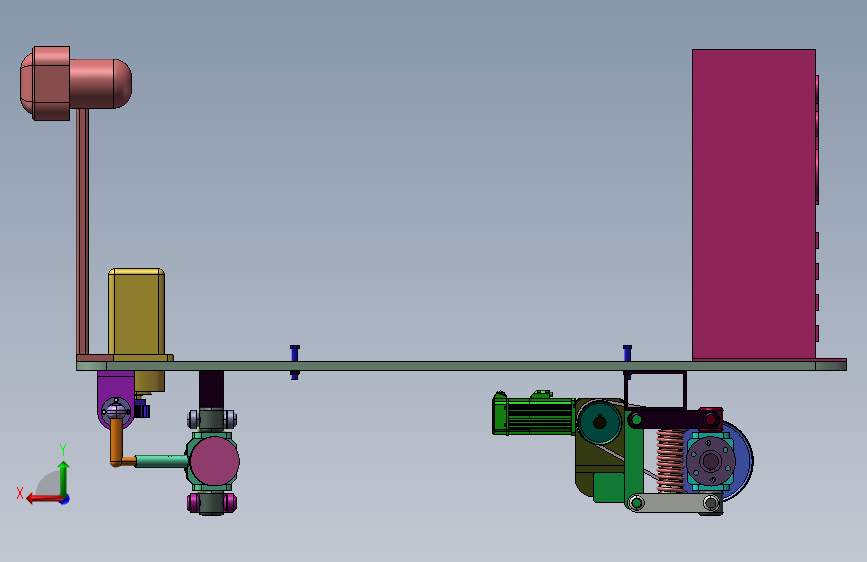Click the long gray-green base plate
Viewport: 867px width, 562px height.
click(x=461, y=366)
